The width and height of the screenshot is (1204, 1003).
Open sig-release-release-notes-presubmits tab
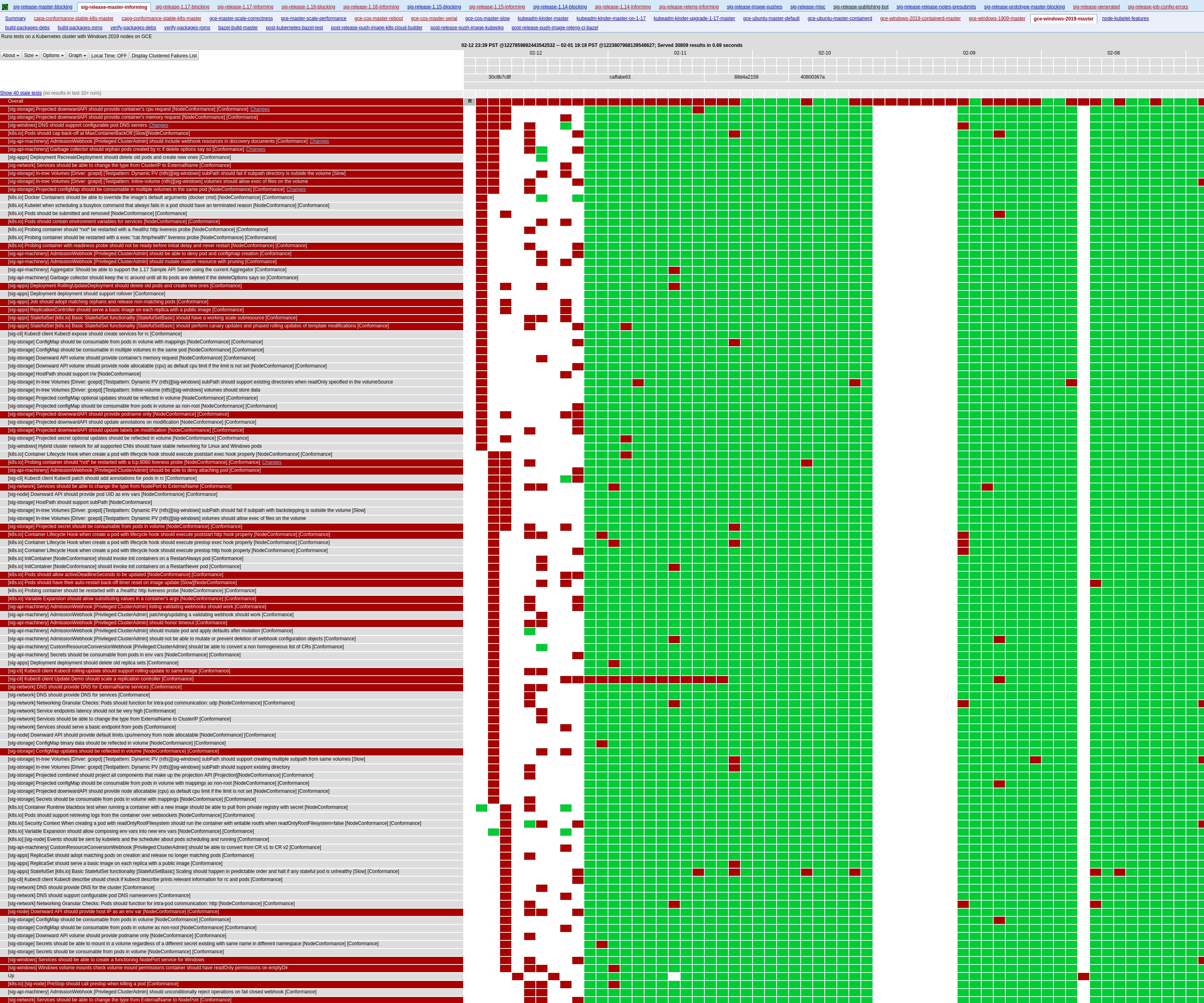[936, 7]
